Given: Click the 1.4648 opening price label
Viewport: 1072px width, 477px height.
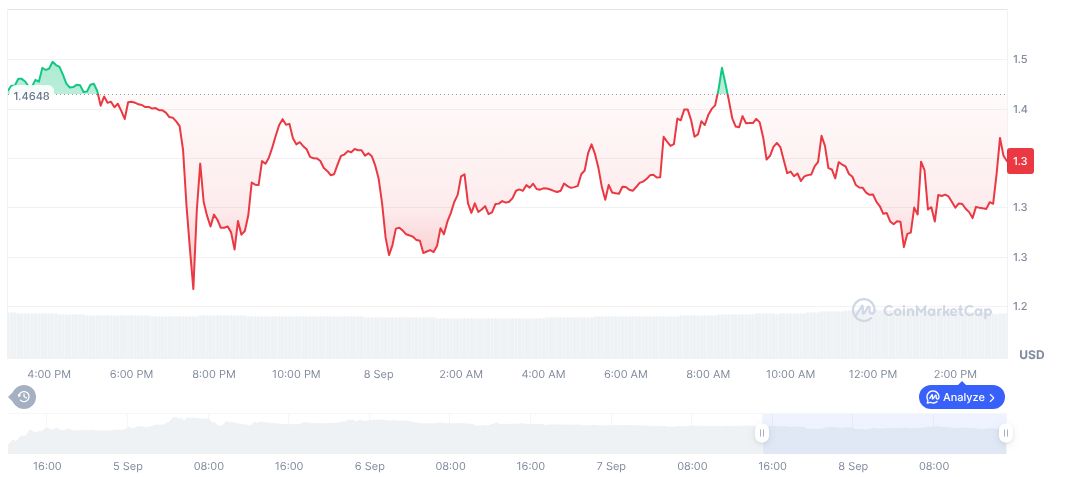Looking at the screenshot, I should coord(31,96).
